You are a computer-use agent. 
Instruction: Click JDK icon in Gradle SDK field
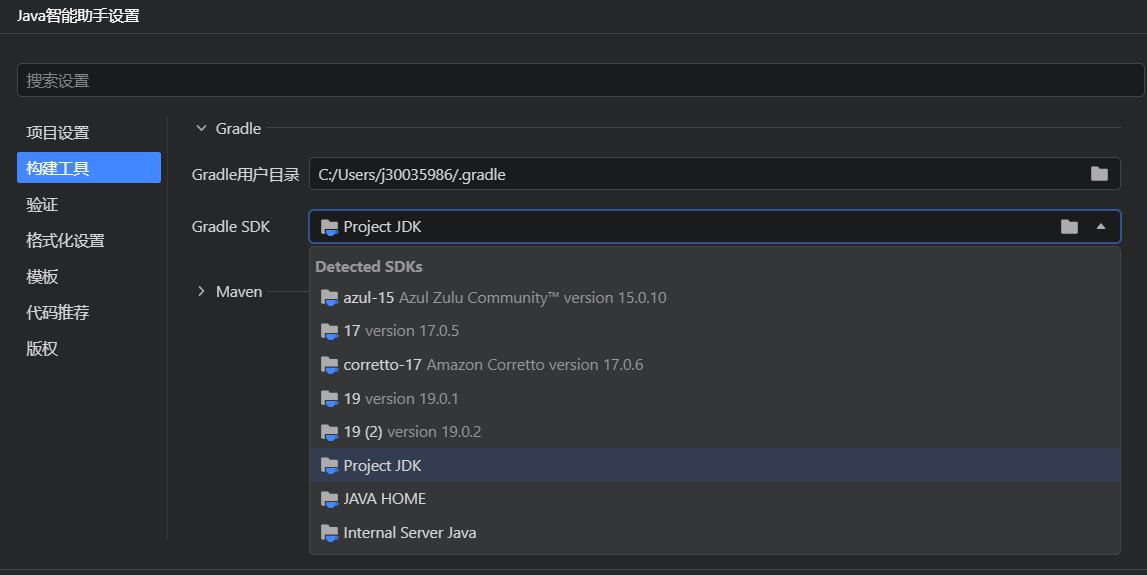pyautogui.click(x=329, y=227)
